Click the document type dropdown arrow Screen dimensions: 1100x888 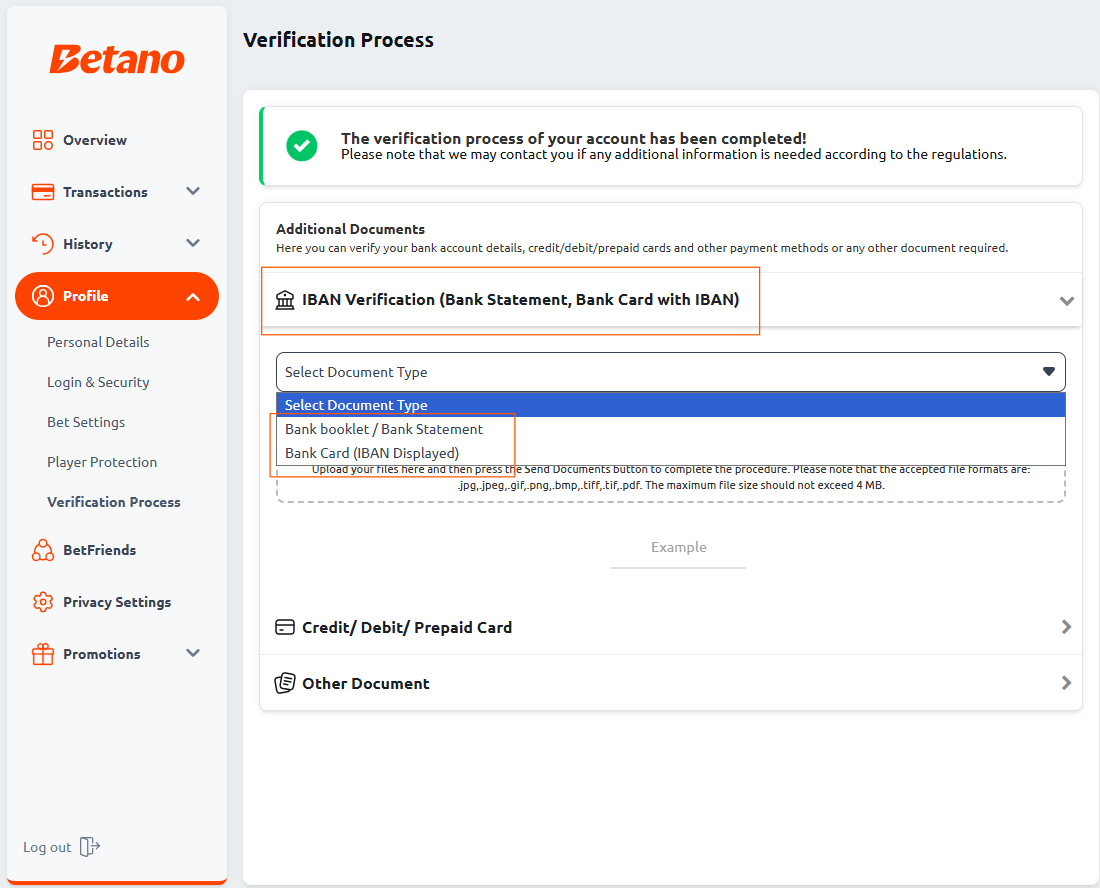(x=1049, y=372)
